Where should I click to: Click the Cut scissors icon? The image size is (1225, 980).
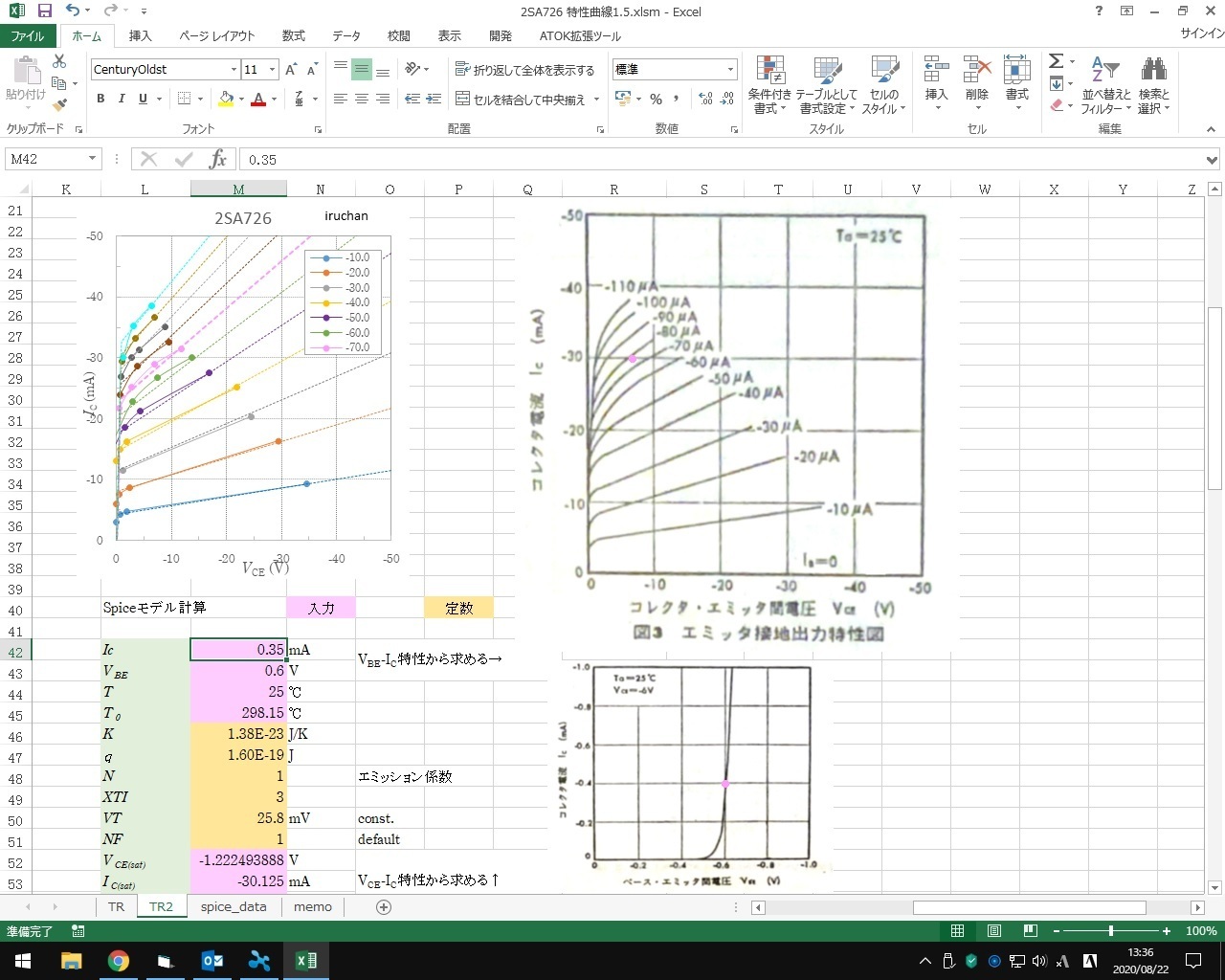(59, 61)
